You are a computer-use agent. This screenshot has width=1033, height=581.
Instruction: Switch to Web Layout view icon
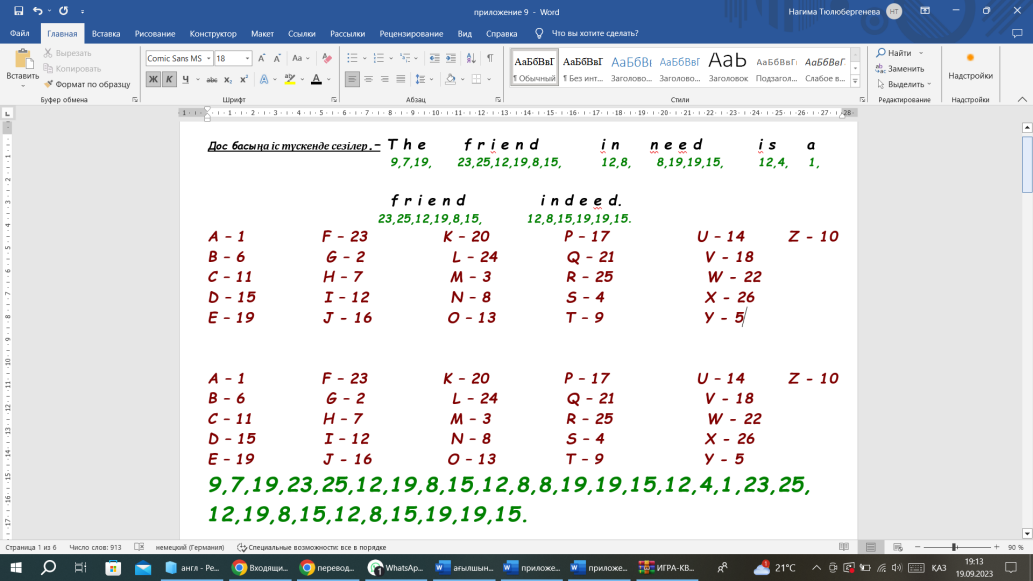click(897, 547)
